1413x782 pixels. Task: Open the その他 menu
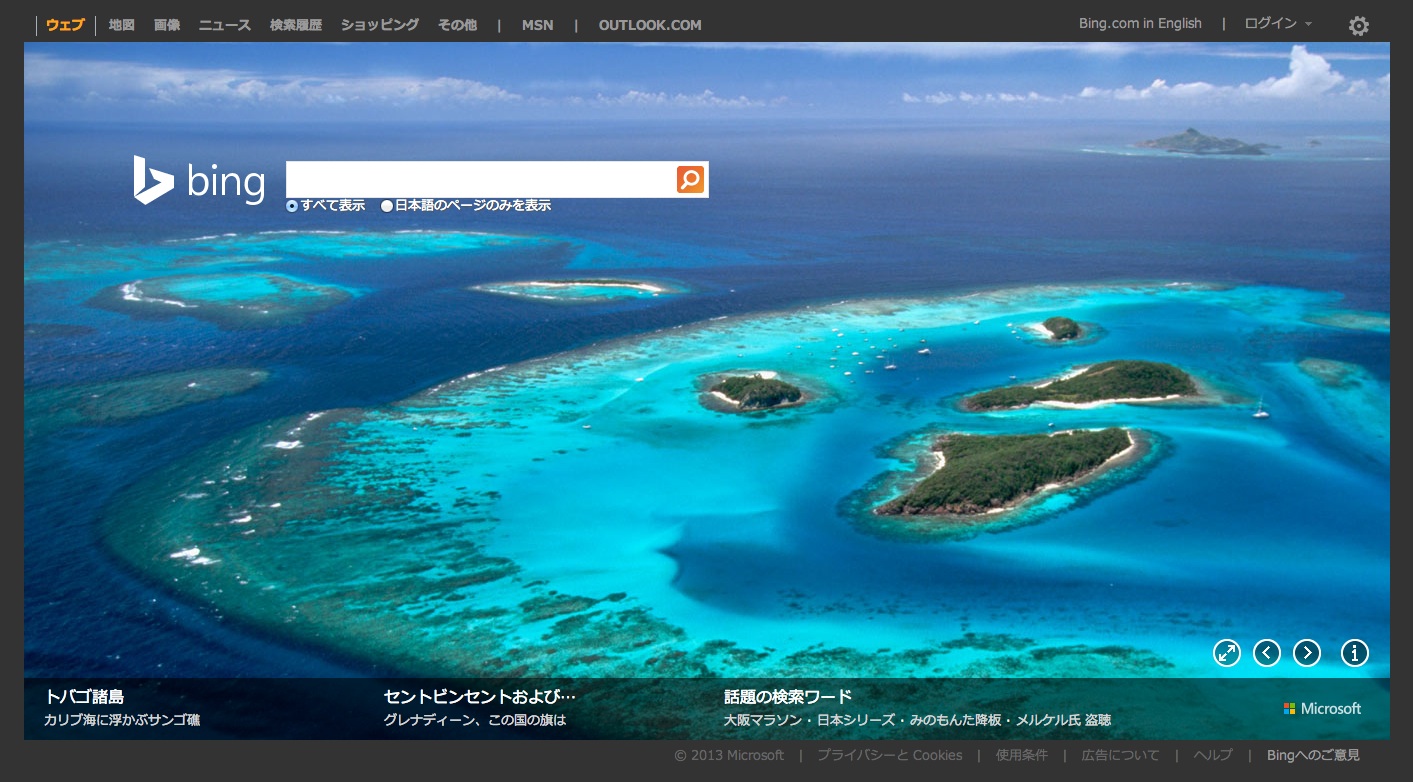pos(457,25)
